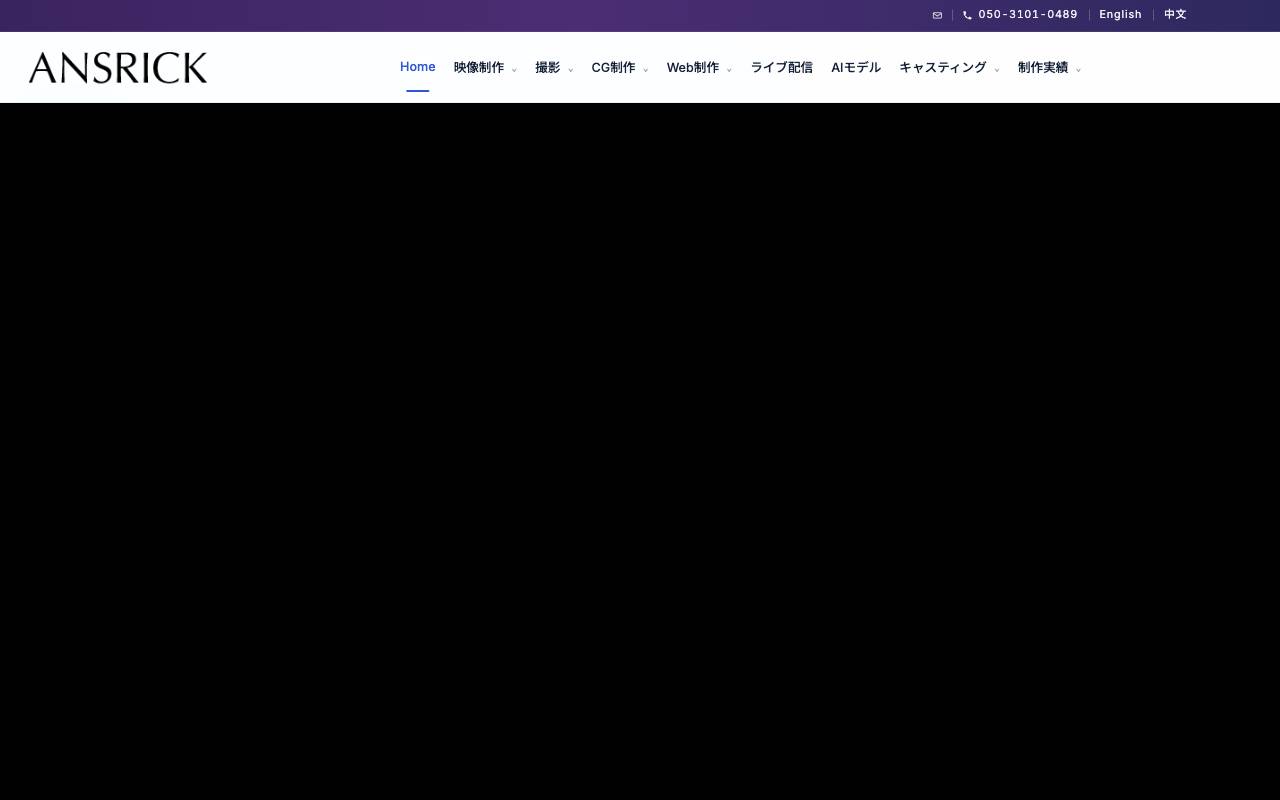1280x800 pixels.
Task: Open the 映像制作 menu
Action: coord(479,68)
